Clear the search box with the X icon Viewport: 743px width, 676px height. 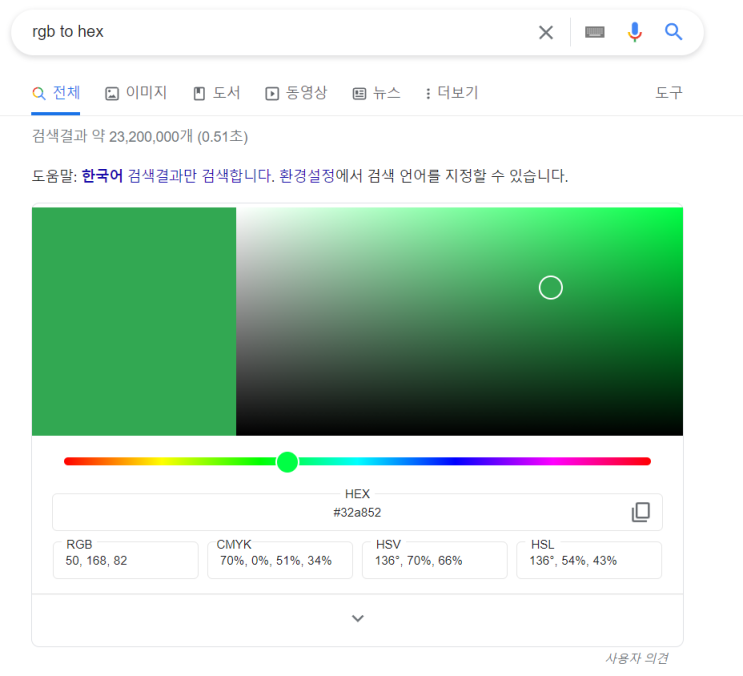pyautogui.click(x=546, y=33)
